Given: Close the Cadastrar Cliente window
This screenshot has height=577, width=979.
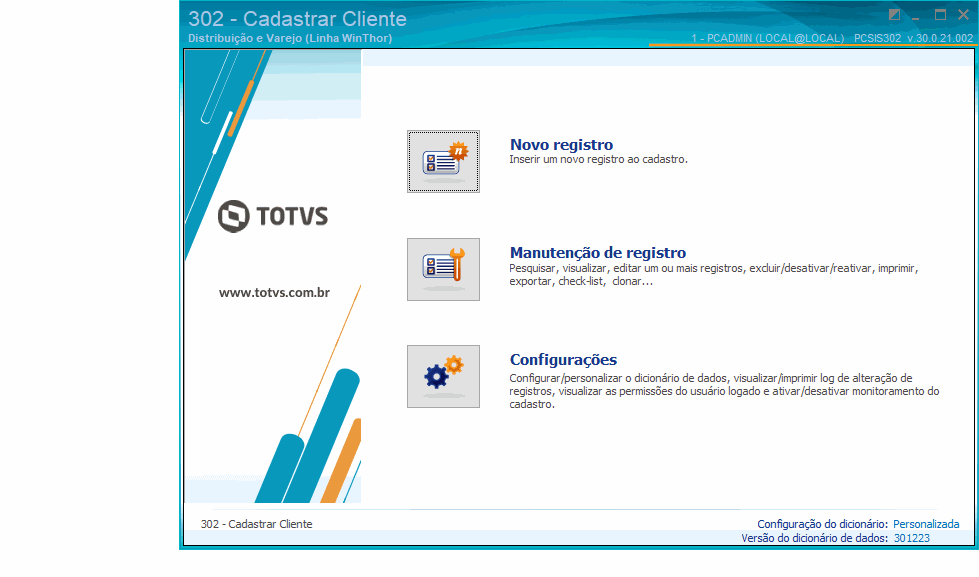Looking at the screenshot, I should 963,15.
